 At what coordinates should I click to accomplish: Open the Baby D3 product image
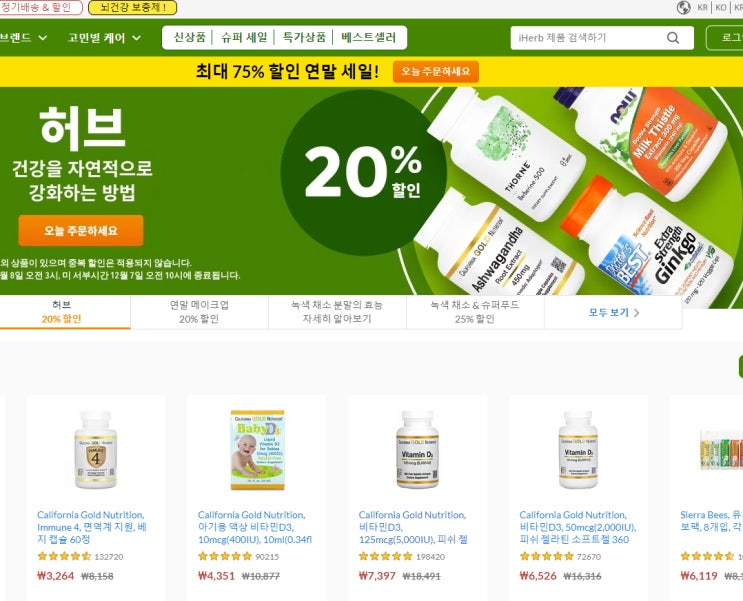[x=257, y=450]
